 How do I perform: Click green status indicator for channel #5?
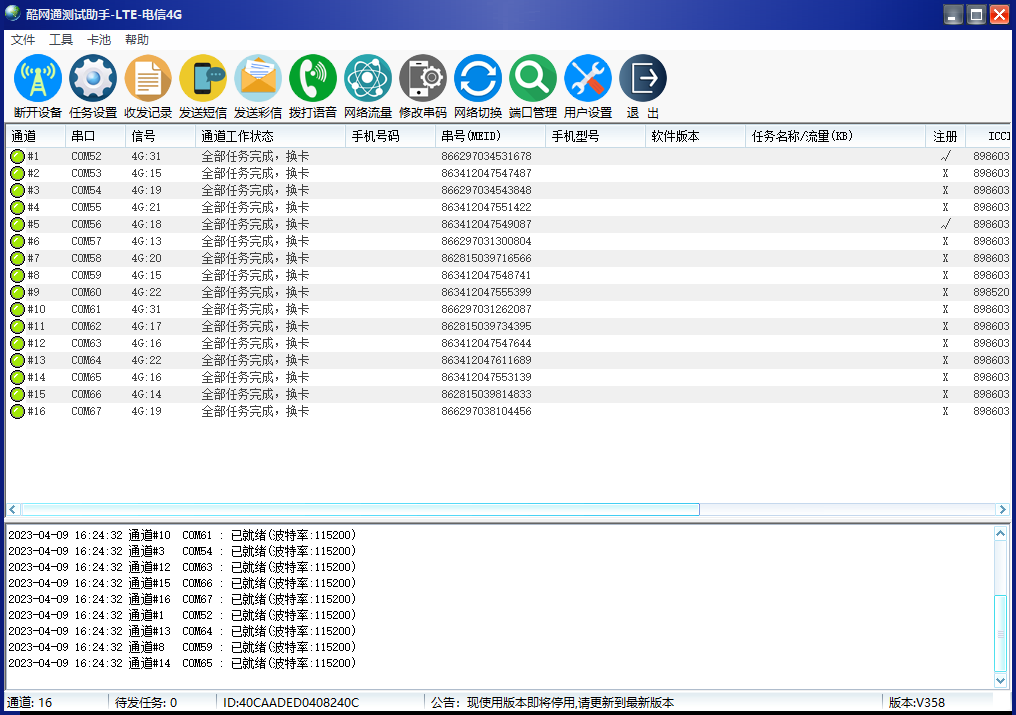click(17, 224)
